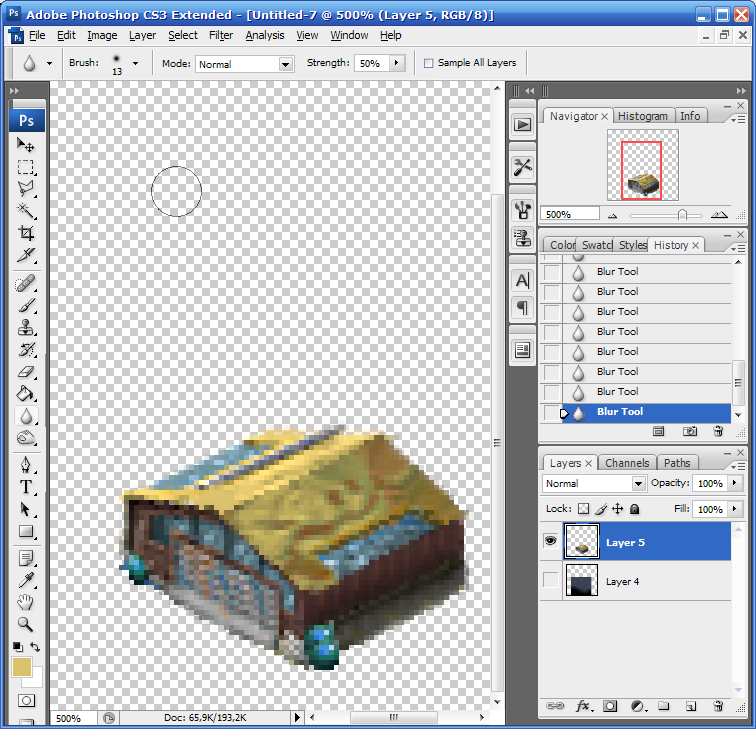Toggle Quick Mask mode

[x=26, y=701]
